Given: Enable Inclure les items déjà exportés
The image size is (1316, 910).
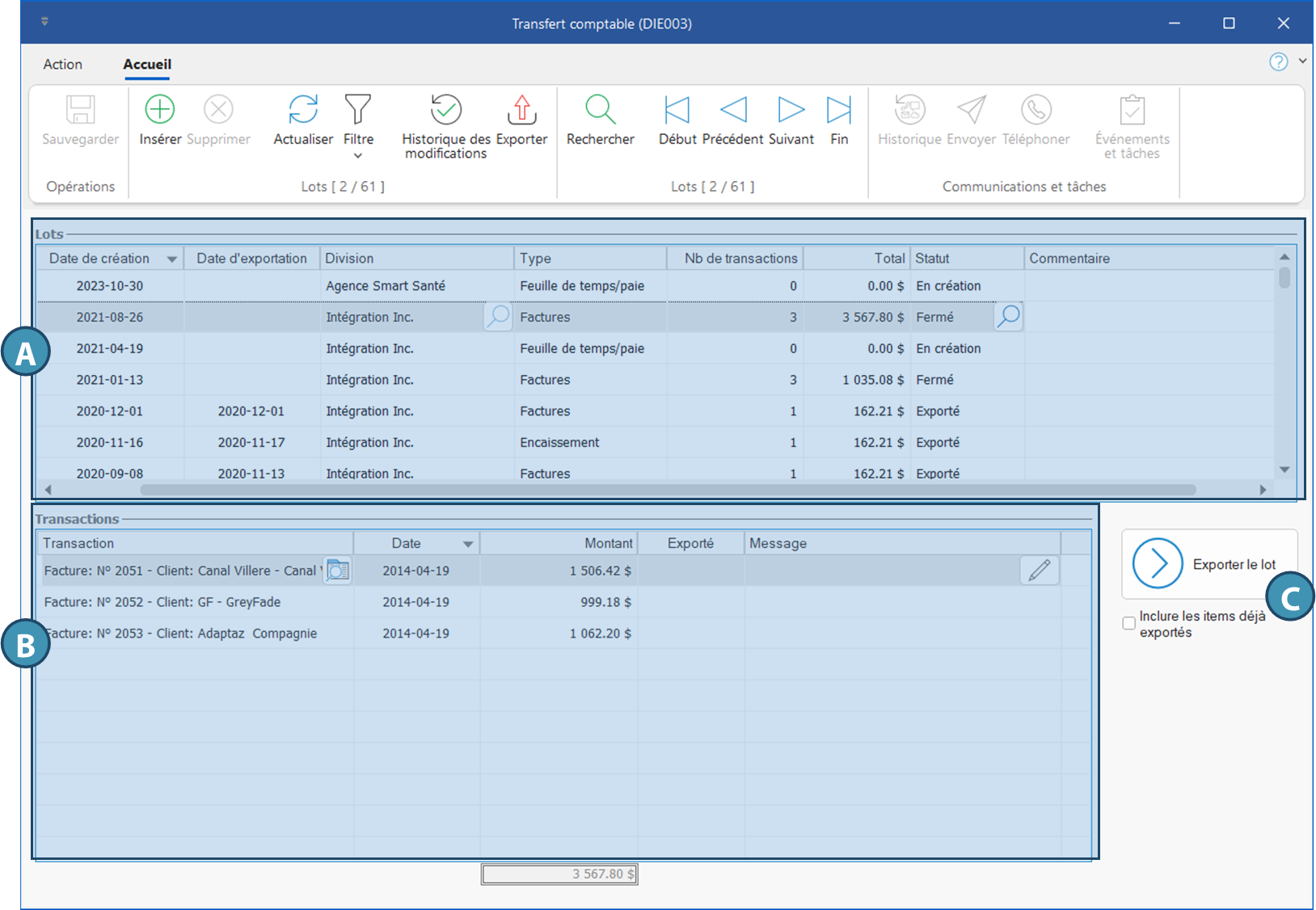Looking at the screenshot, I should [1129, 623].
